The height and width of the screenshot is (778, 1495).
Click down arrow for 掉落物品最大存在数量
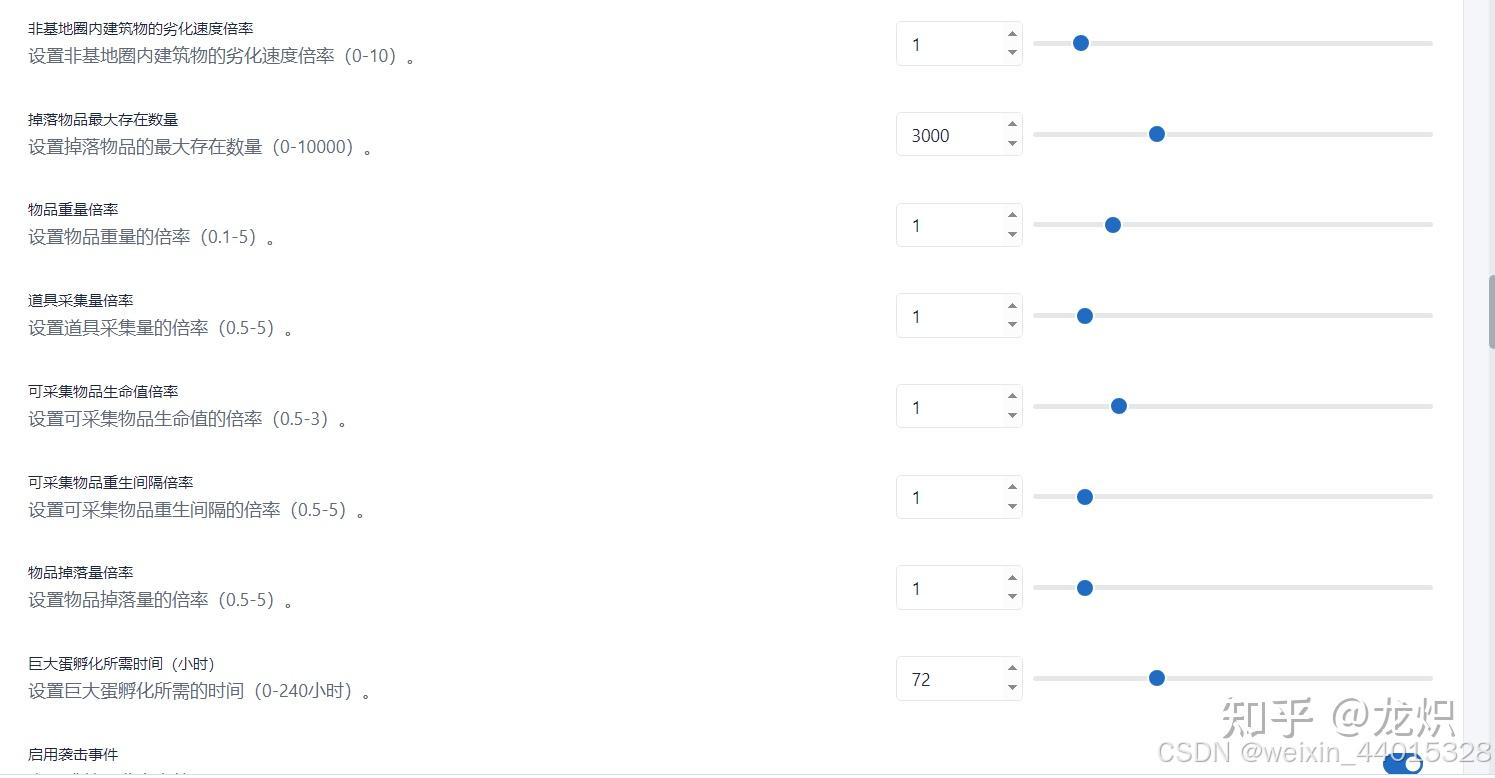(x=1012, y=144)
